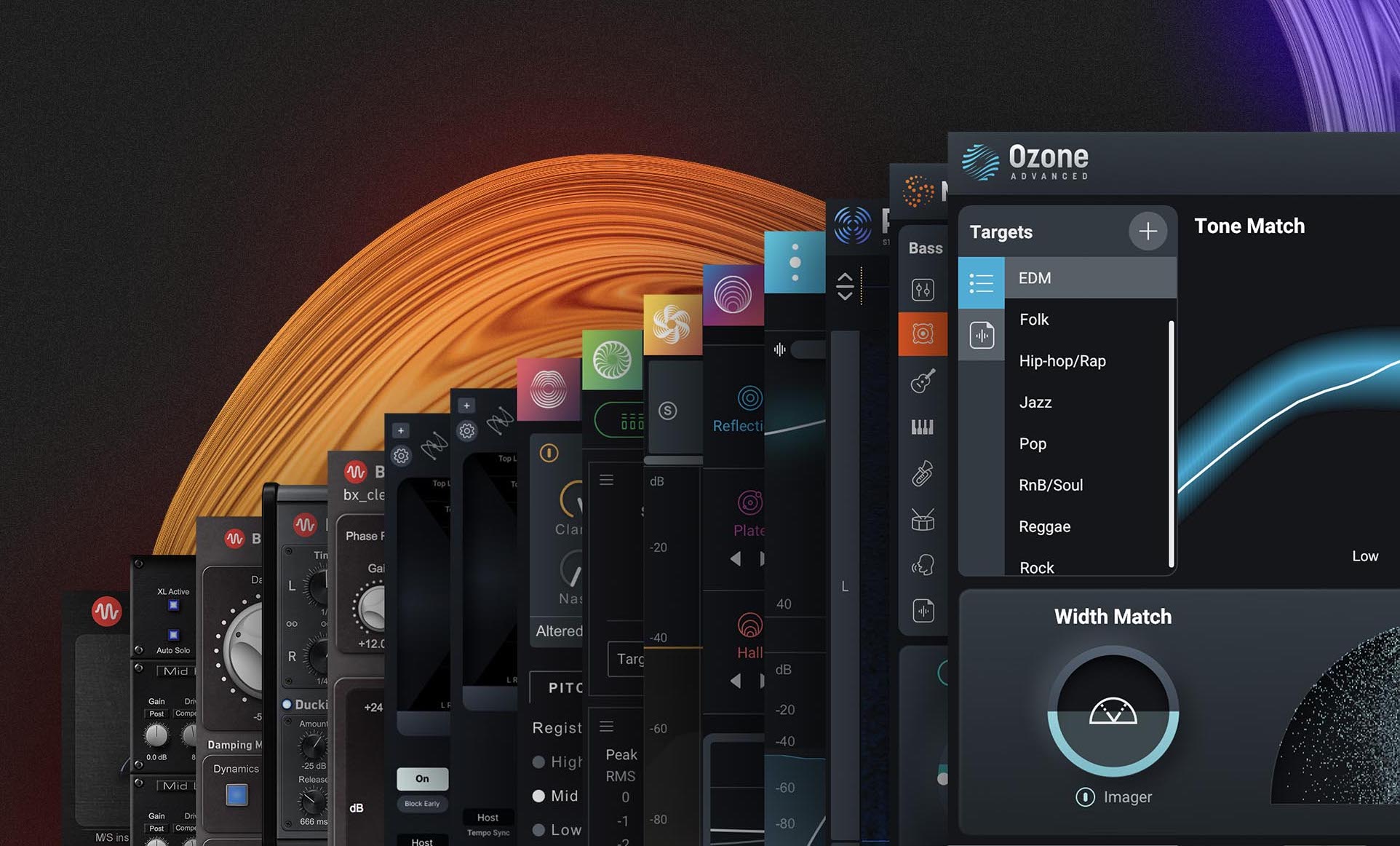
Task: Select the Targets list view icon
Action: tap(981, 282)
